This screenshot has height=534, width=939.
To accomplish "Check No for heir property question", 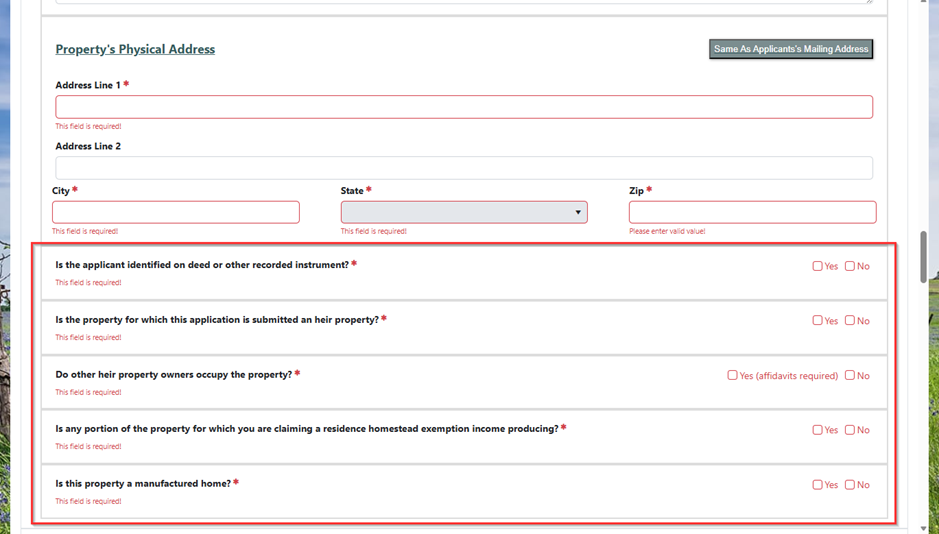I will [850, 321].
